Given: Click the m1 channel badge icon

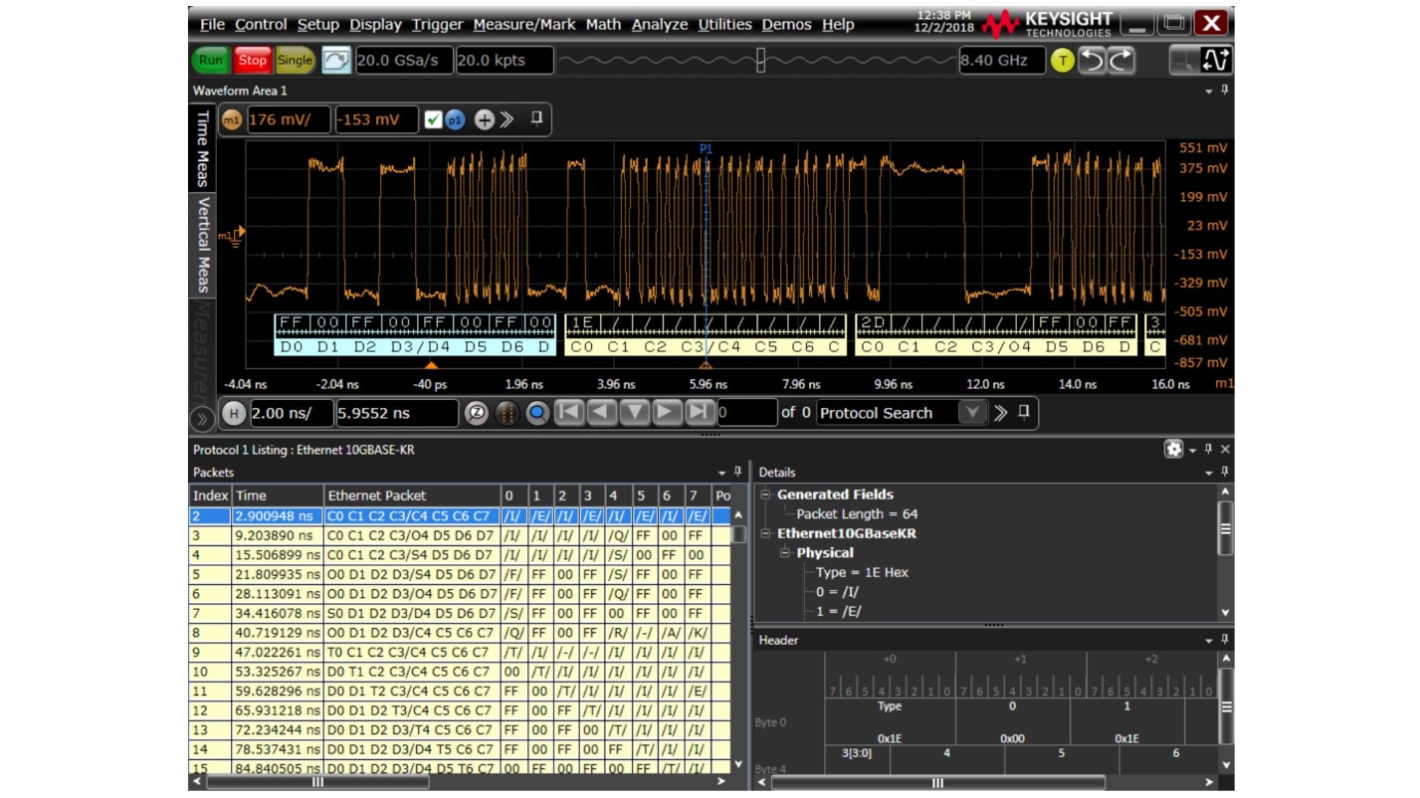Looking at the screenshot, I should (x=232, y=120).
